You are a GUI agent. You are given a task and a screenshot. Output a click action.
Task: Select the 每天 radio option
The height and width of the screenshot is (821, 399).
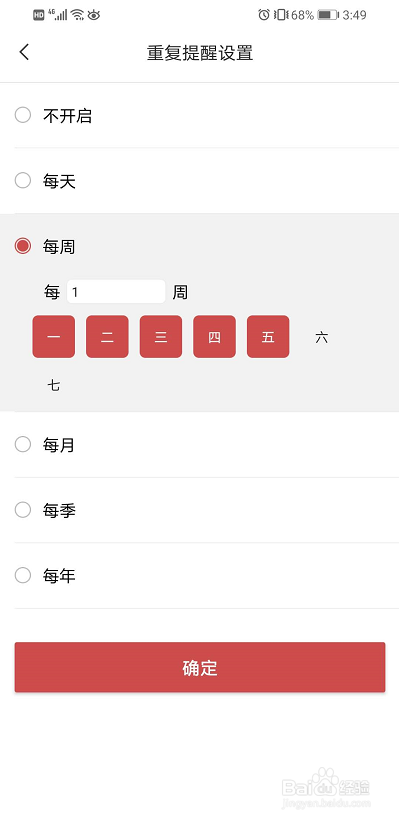tap(23, 181)
